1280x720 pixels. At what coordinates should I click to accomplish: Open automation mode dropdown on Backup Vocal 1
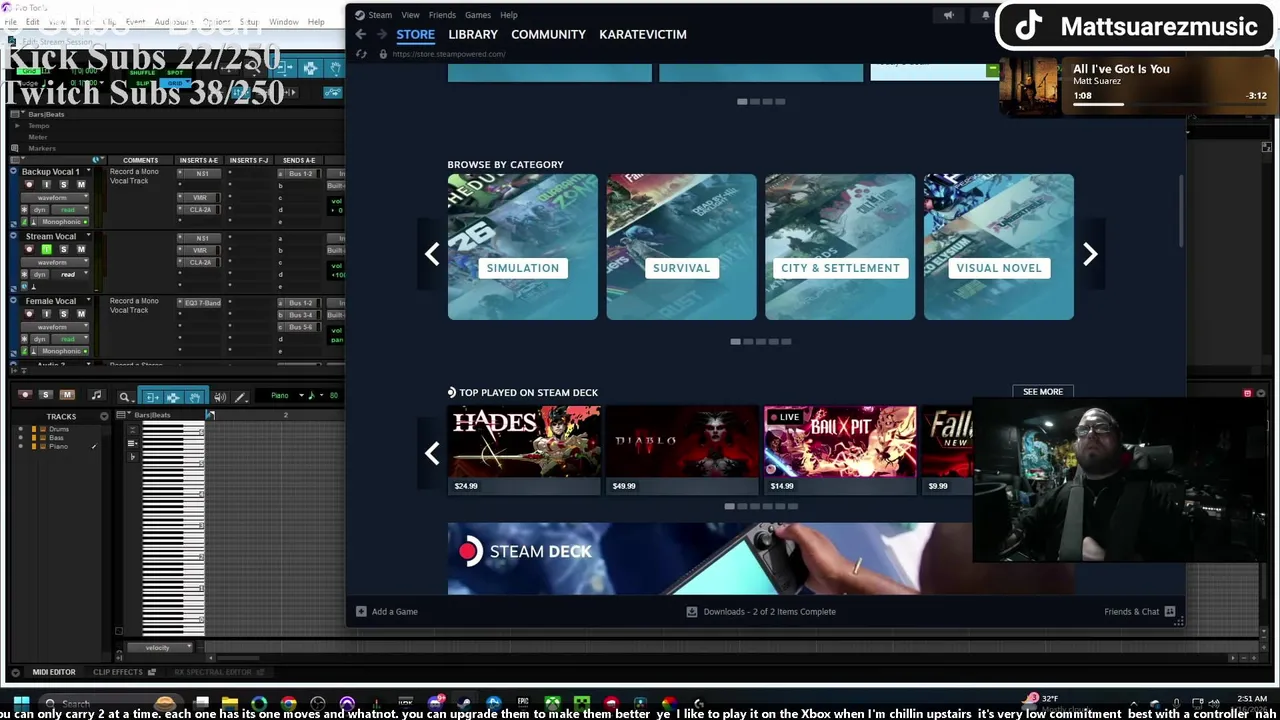tap(70, 210)
